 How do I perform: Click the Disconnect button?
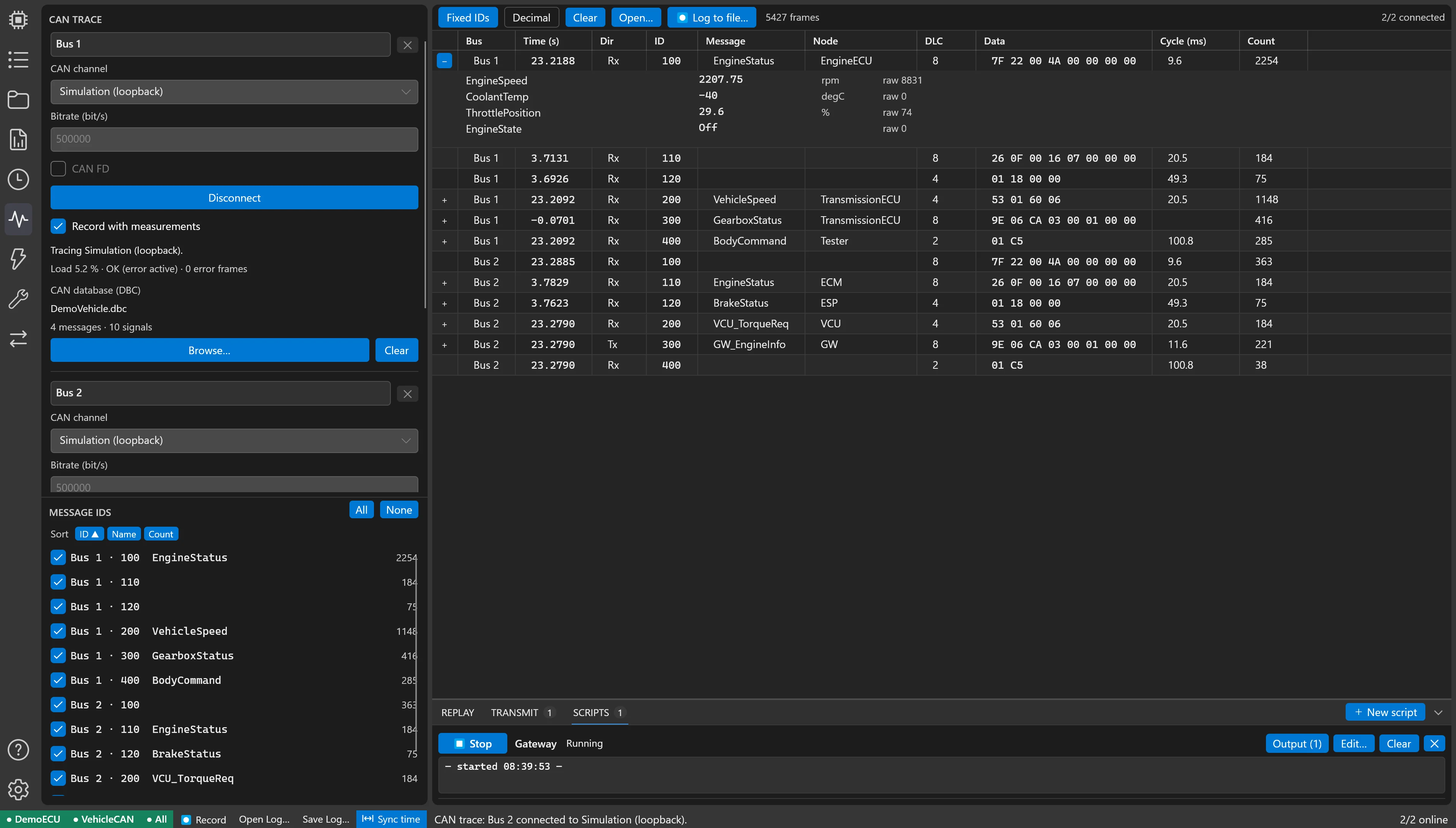(x=234, y=198)
